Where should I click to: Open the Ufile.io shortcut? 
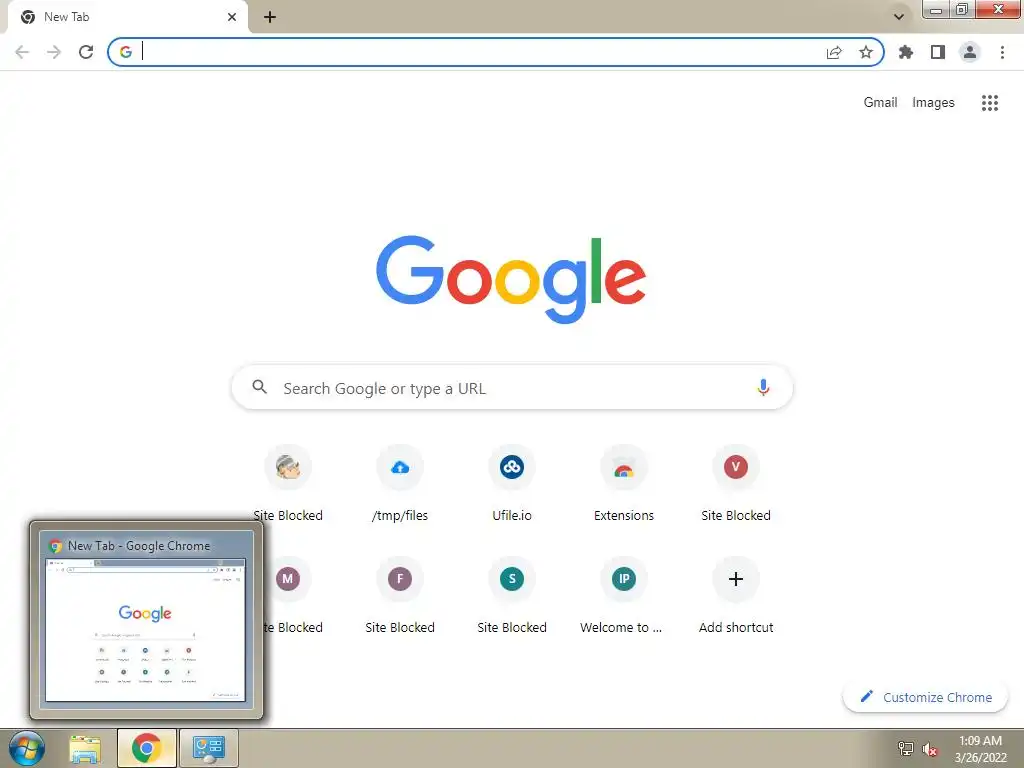512,485
